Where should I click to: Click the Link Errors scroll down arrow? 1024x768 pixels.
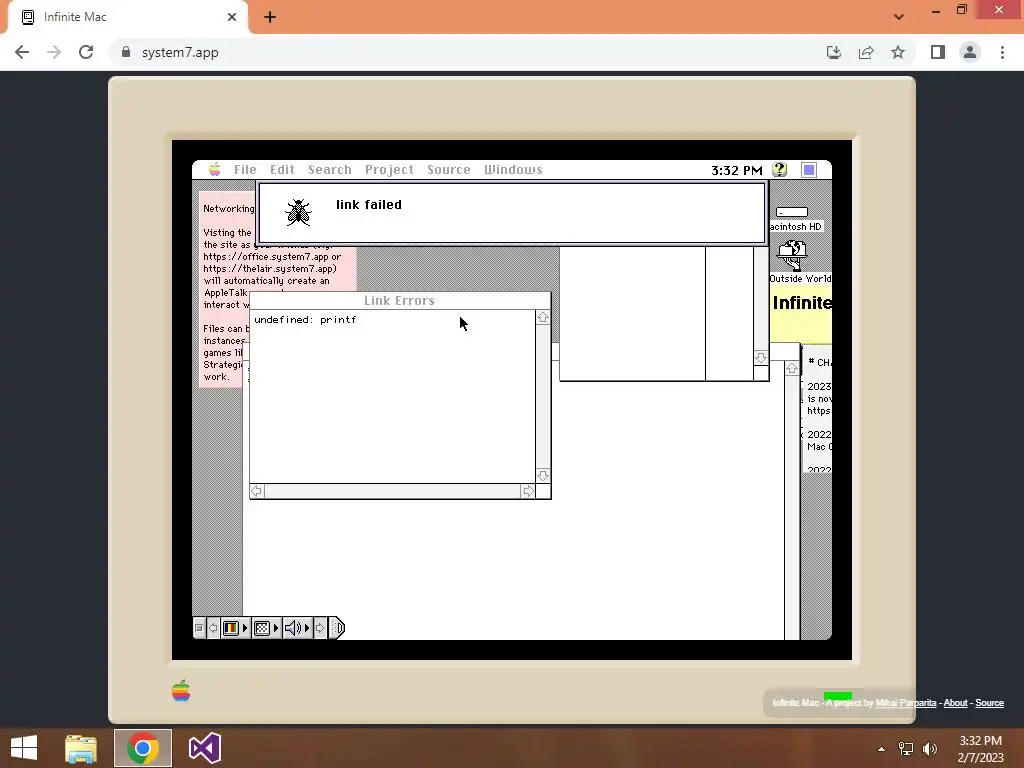pos(543,475)
